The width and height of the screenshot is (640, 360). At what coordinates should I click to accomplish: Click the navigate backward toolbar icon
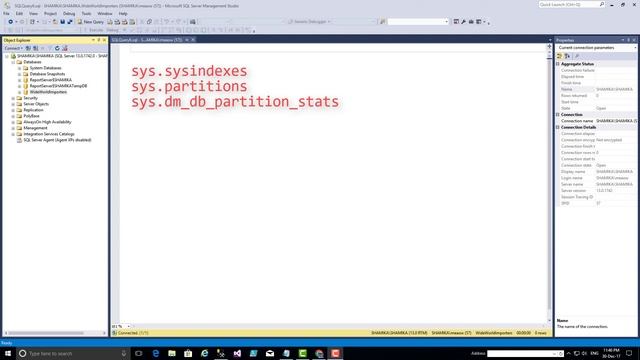(11, 22)
